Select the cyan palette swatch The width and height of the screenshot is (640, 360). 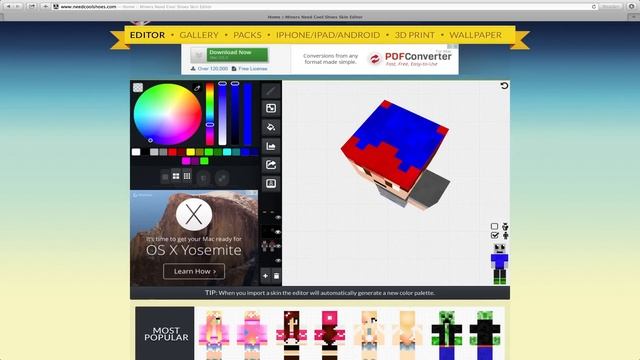point(227,152)
